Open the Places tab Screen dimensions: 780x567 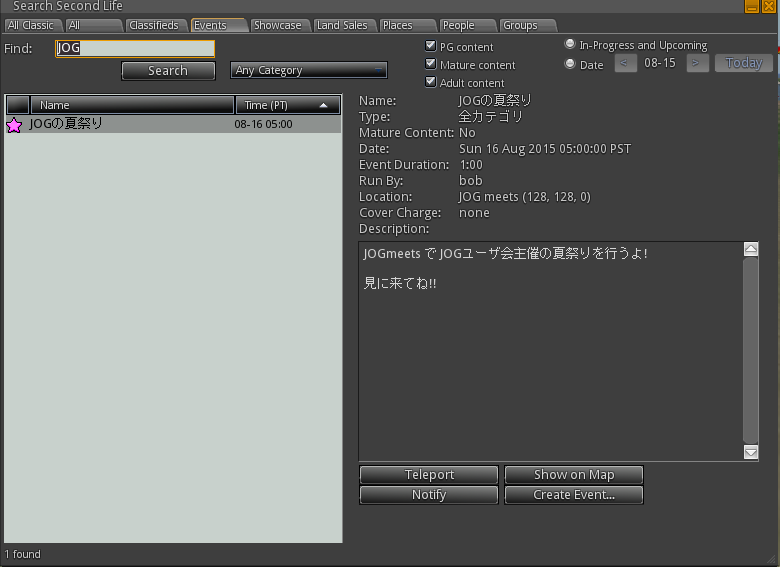[408, 25]
